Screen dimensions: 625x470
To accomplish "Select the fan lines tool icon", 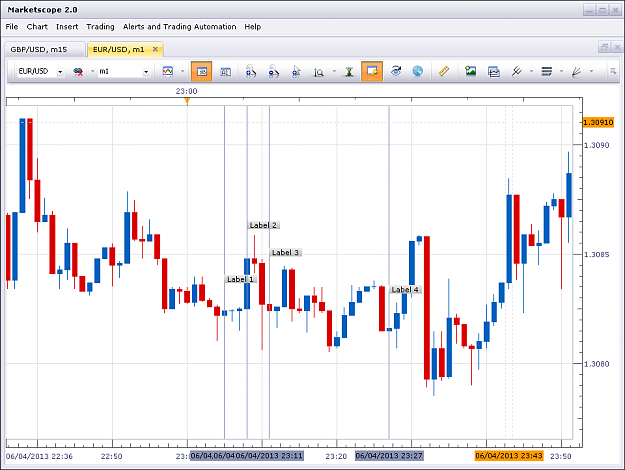I will point(576,72).
